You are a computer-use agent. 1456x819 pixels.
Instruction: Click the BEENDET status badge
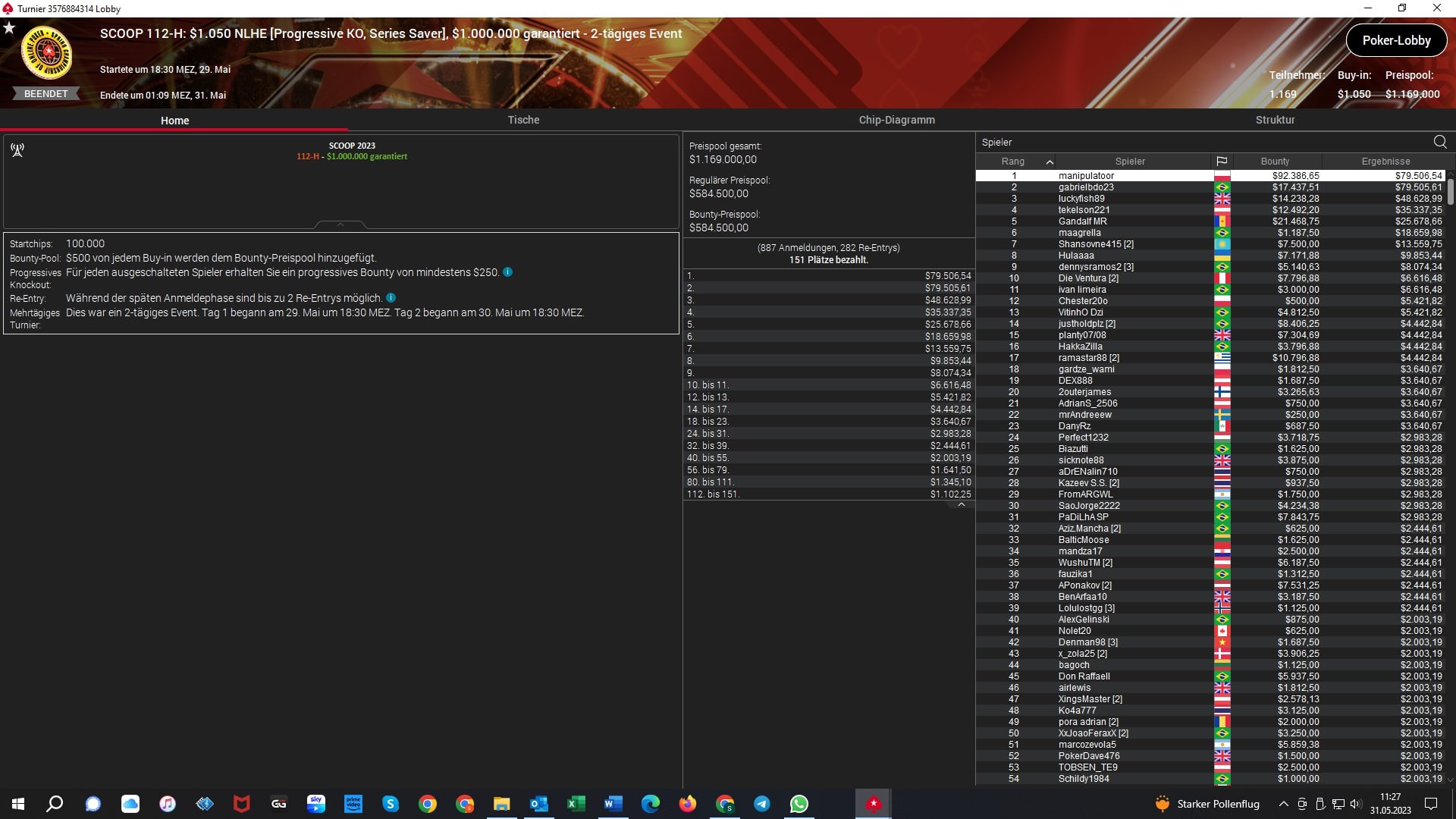click(x=45, y=94)
